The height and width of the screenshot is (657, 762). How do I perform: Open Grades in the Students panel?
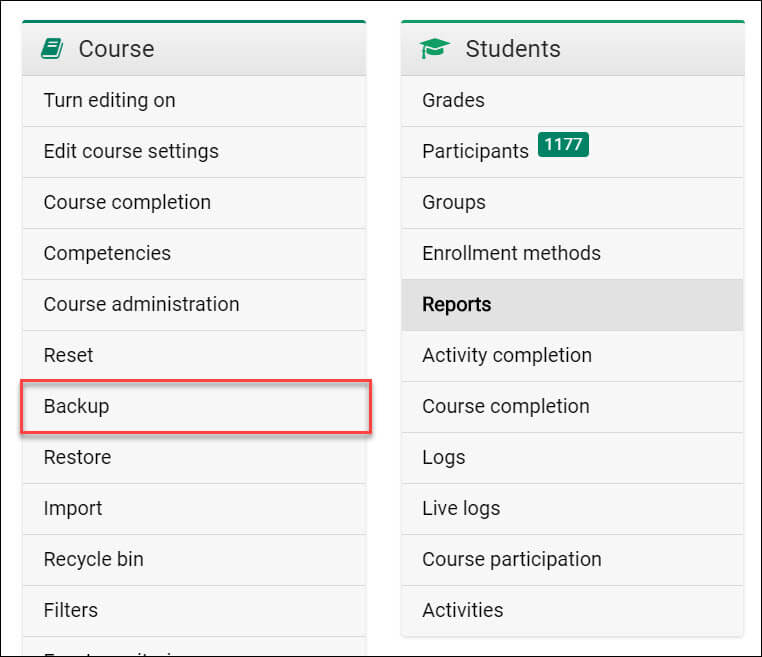coord(572,101)
